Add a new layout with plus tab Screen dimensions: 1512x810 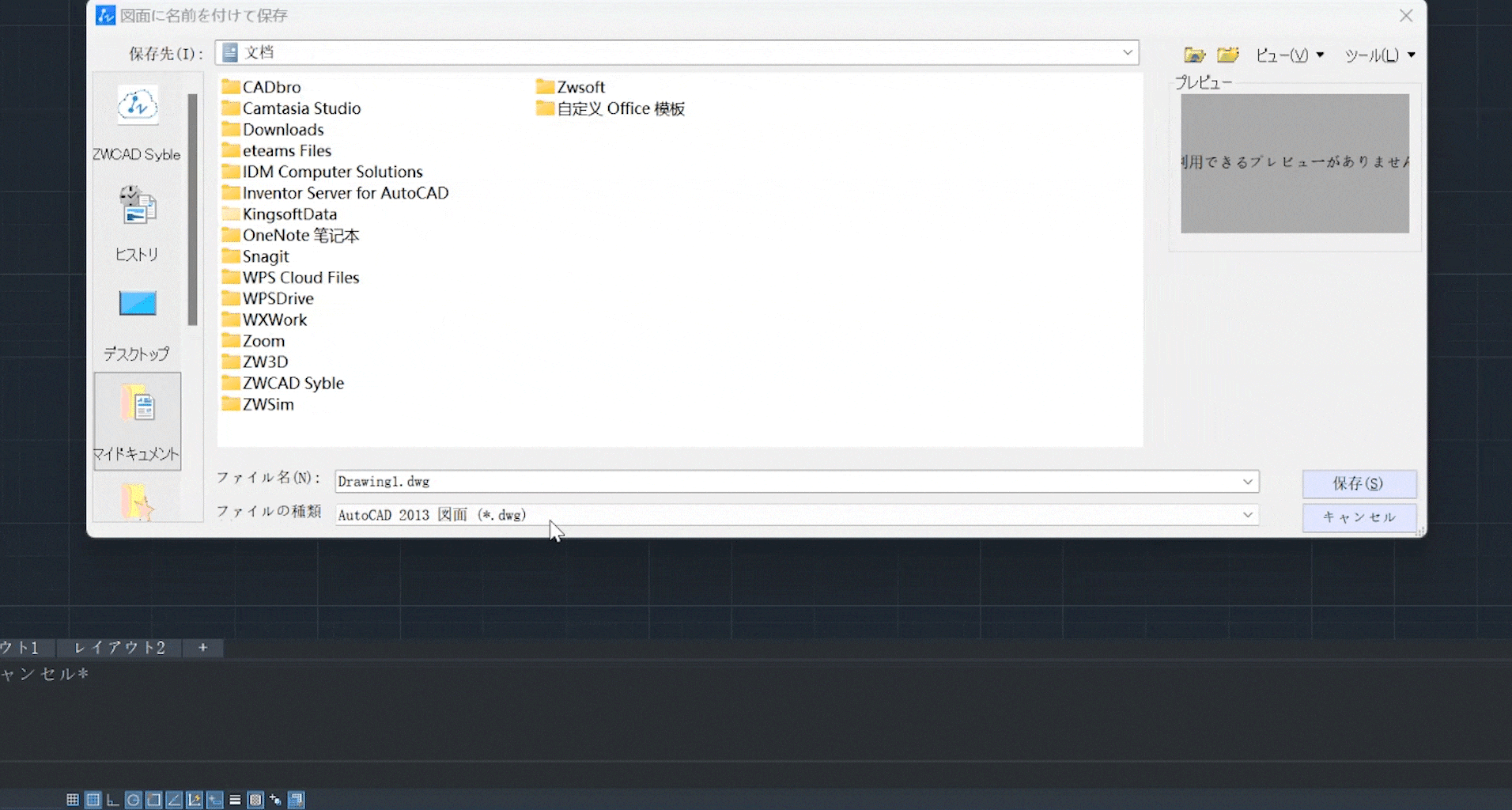click(203, 648)
